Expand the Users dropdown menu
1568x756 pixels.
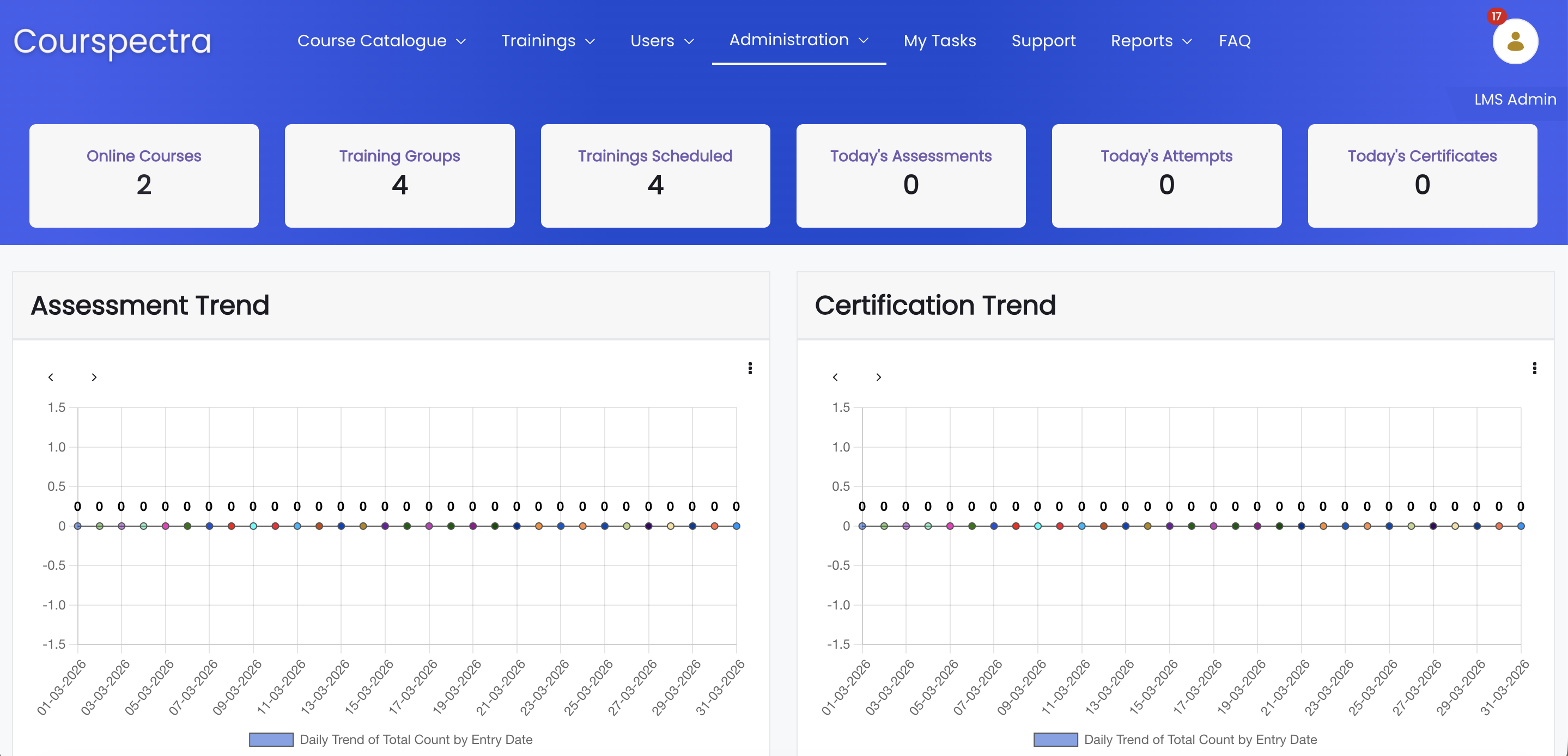(x=661, y=41)
